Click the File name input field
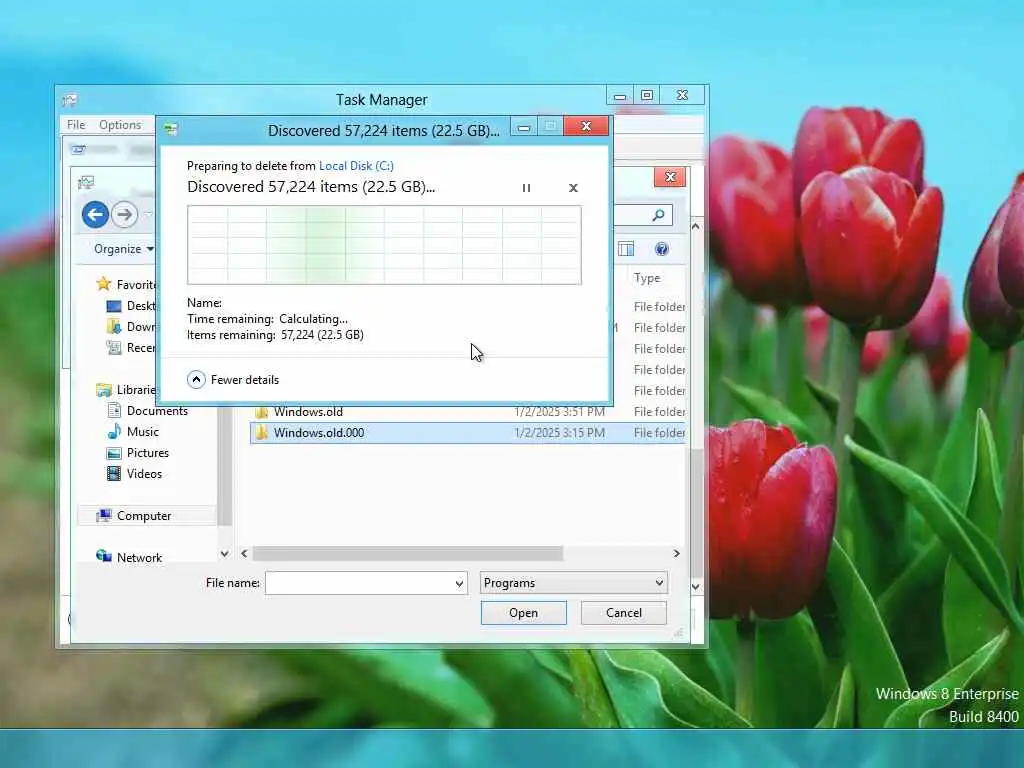Image resolution: width=1024 pixels, height=768 pixels. pyautogui.click(x=359, y=583)
